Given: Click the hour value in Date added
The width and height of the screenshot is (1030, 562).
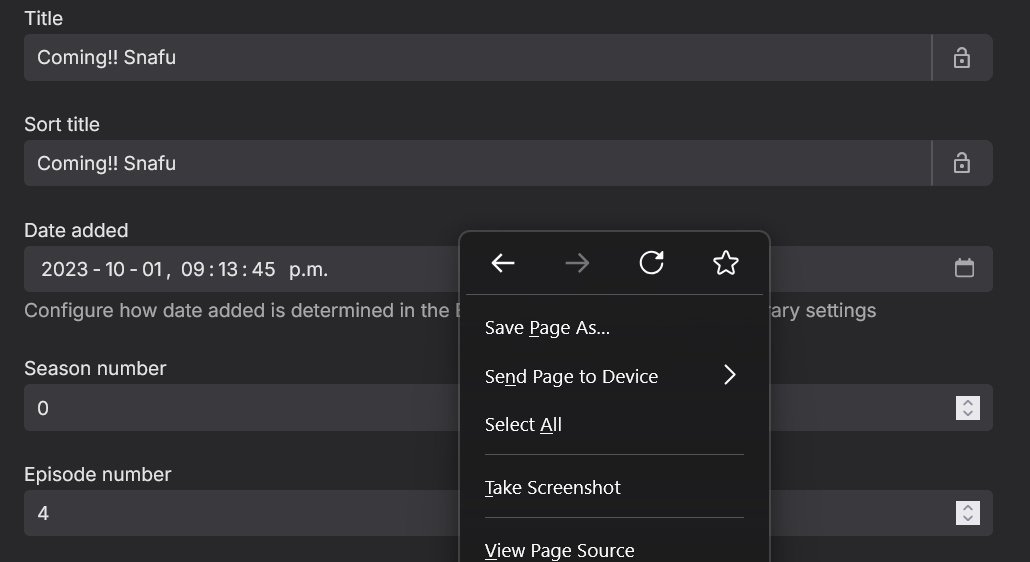Looking at the screenshot, I should click(x=193, y=269).
